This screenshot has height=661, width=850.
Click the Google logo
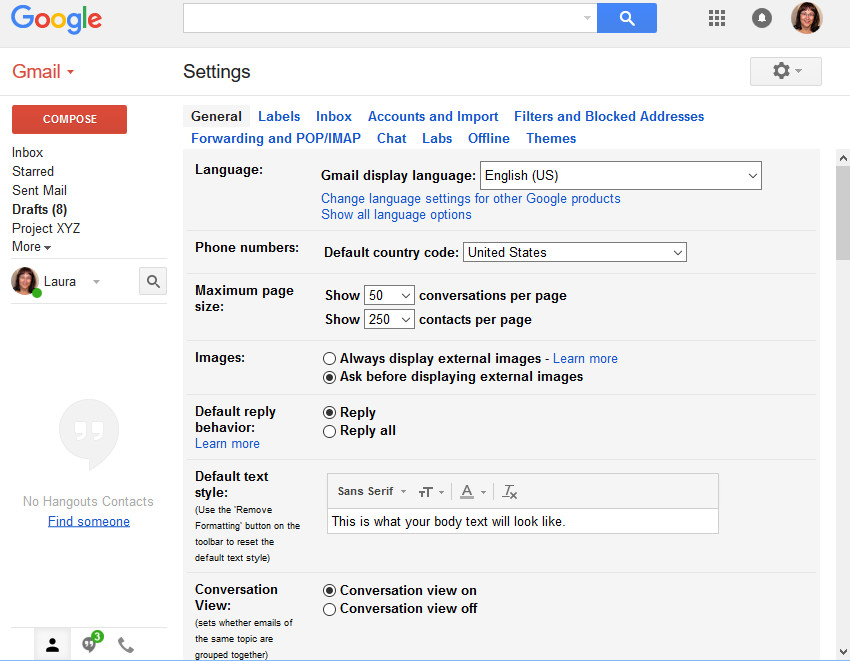[x=56, y=19]
